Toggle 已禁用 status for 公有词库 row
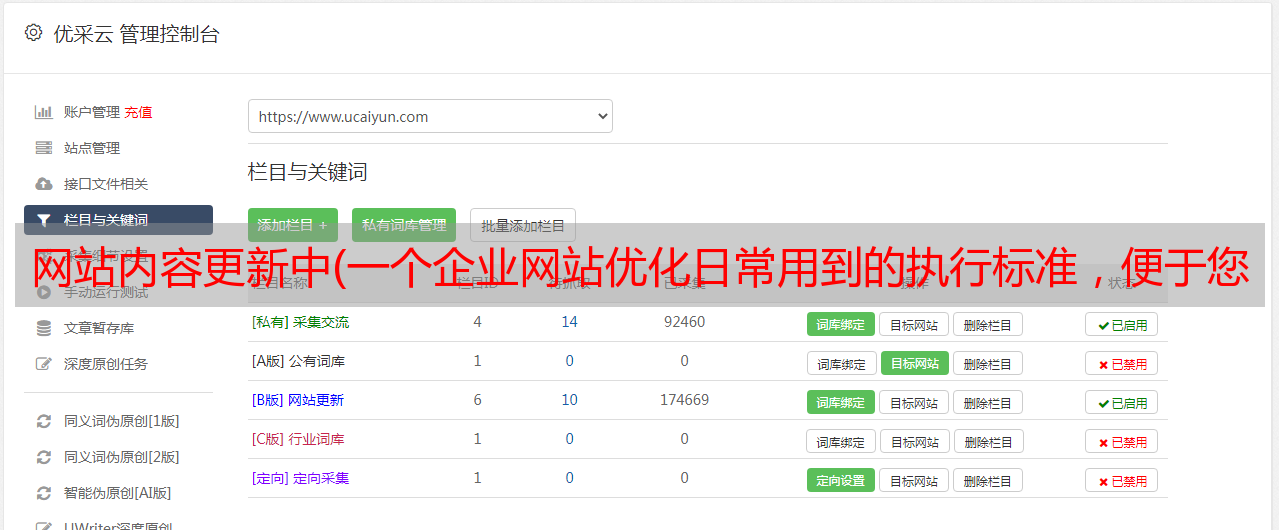This screenshot has width=1279, height=530. 1121,363
